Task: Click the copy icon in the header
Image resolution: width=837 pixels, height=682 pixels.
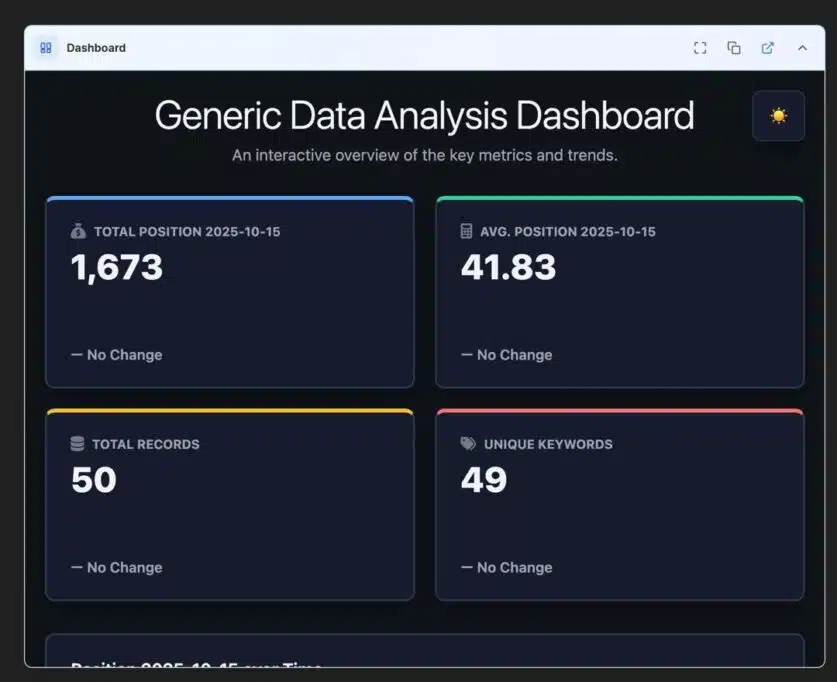Action: click(x=734, y=48)
